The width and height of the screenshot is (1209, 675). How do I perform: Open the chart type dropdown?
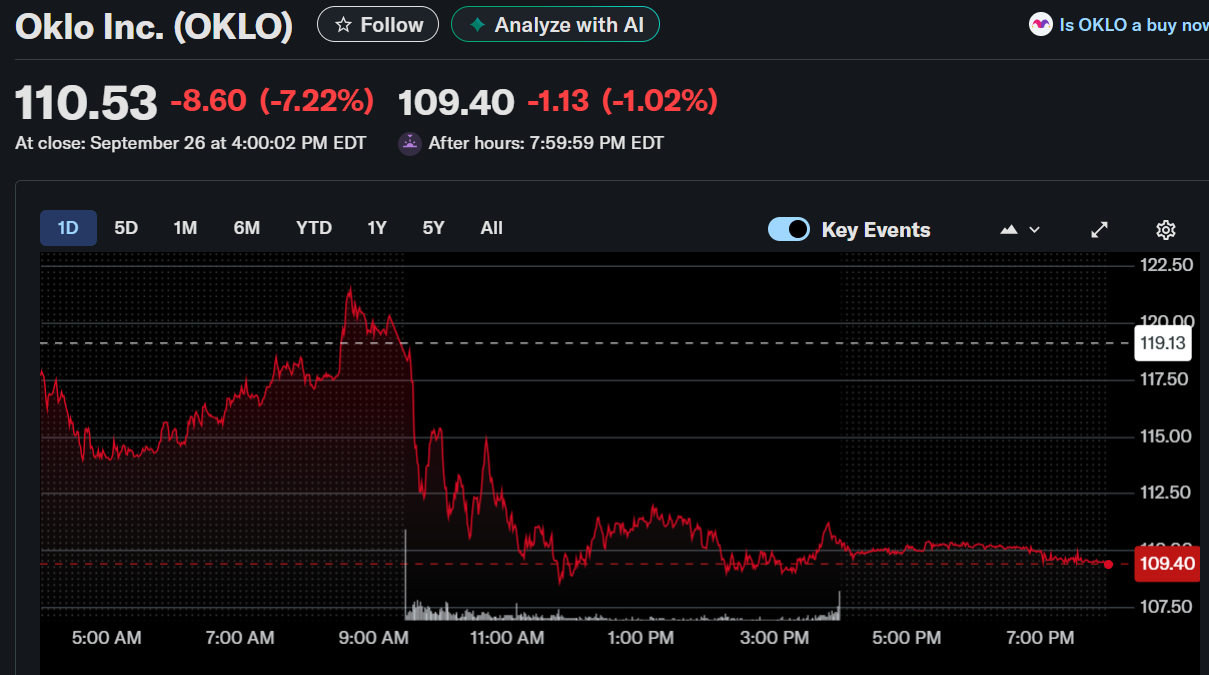point(1020,229)
